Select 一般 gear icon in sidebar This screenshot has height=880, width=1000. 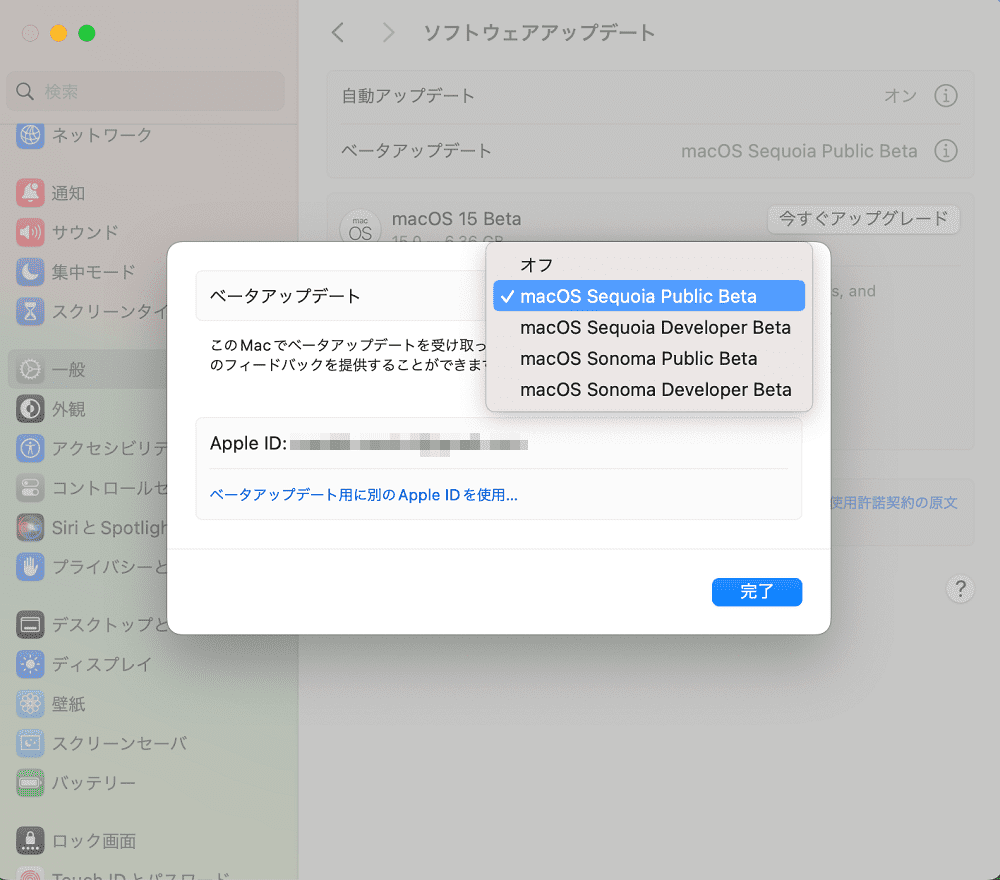coord(30,369)
